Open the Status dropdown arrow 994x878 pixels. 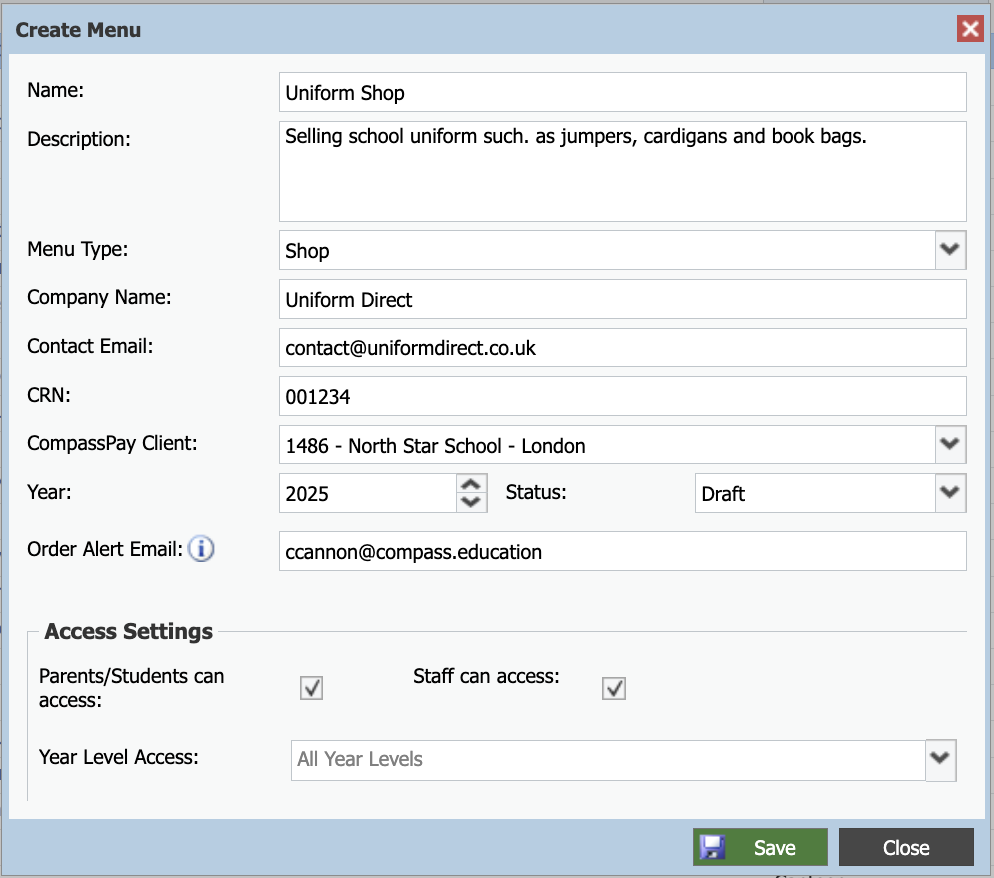pos(950,493)
